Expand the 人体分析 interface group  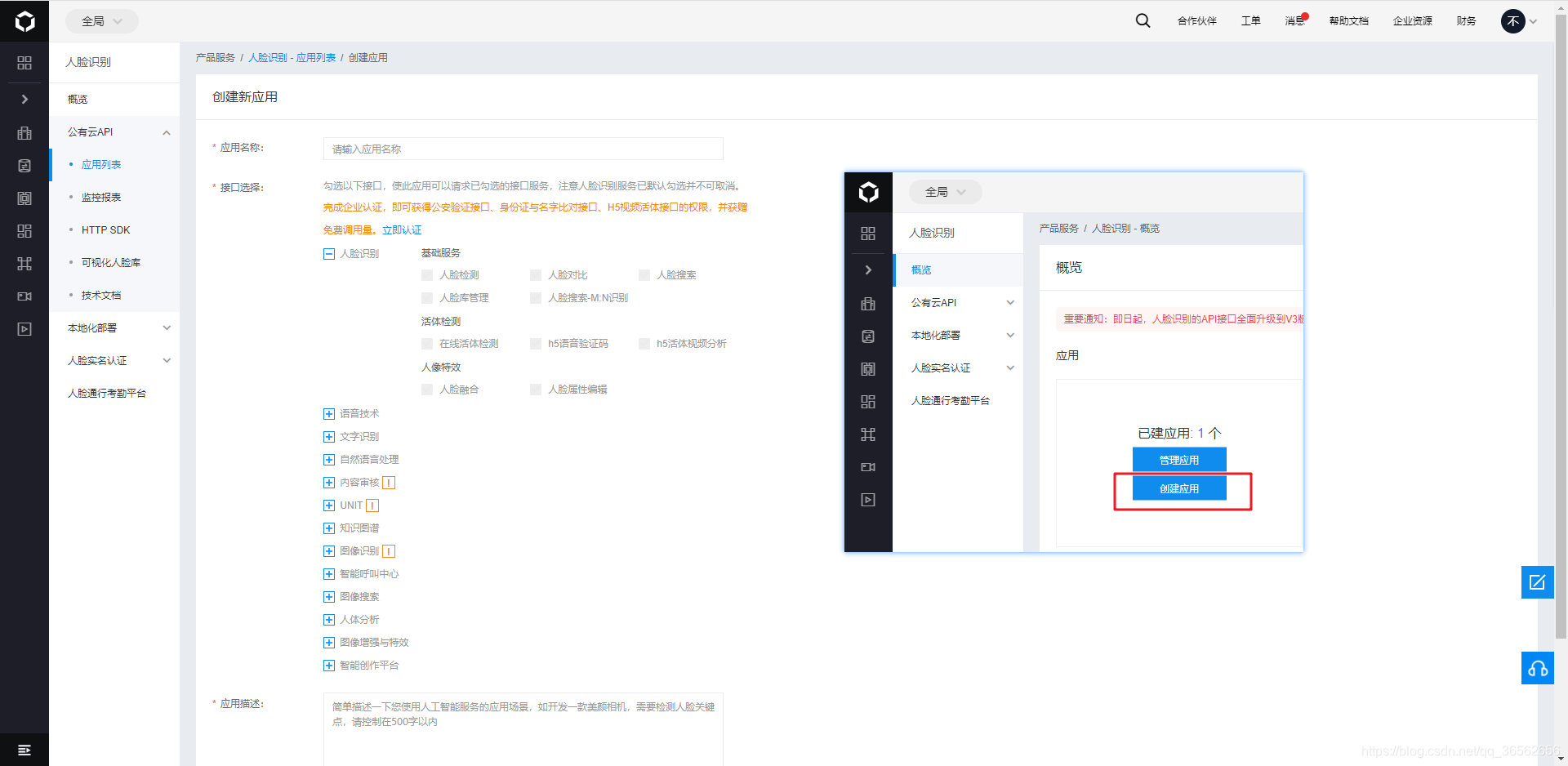(329, 620)
